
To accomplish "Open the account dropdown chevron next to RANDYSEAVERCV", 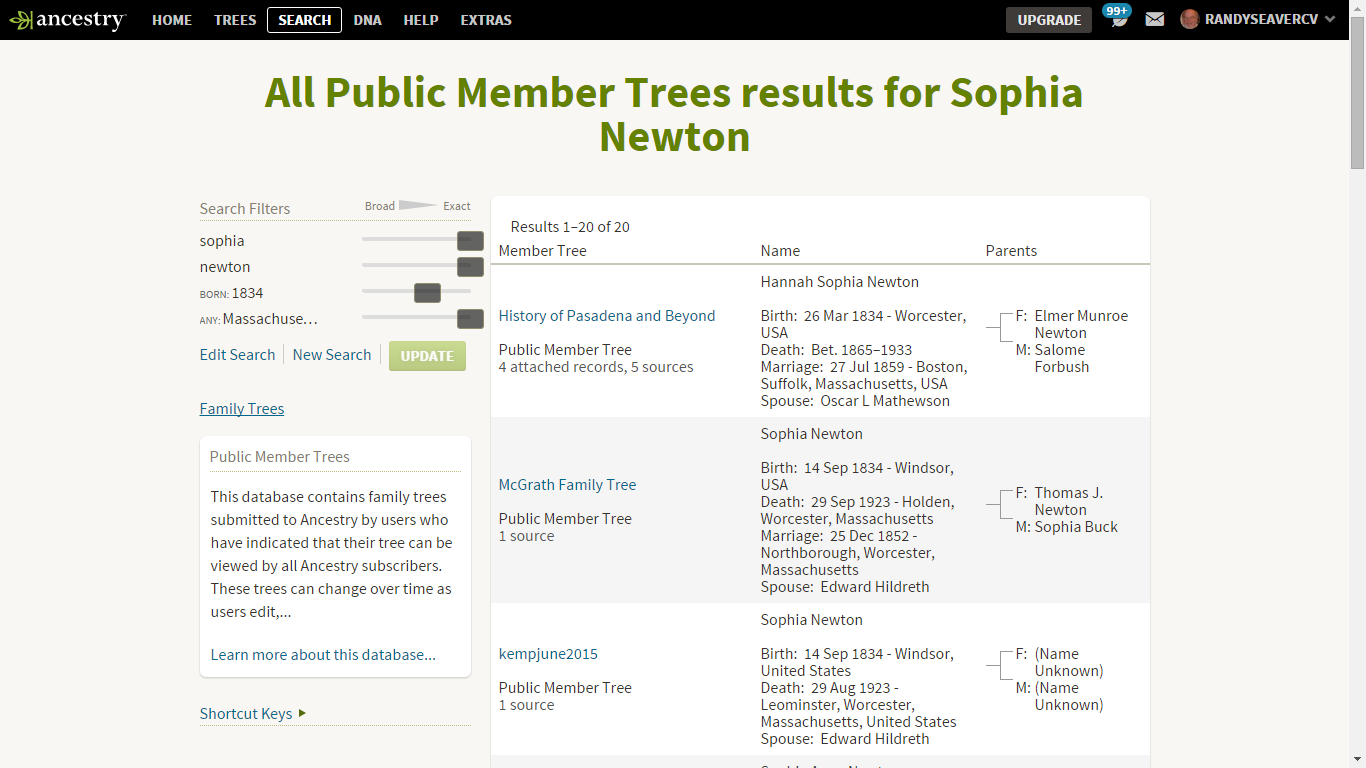I will coord(1331,19).
